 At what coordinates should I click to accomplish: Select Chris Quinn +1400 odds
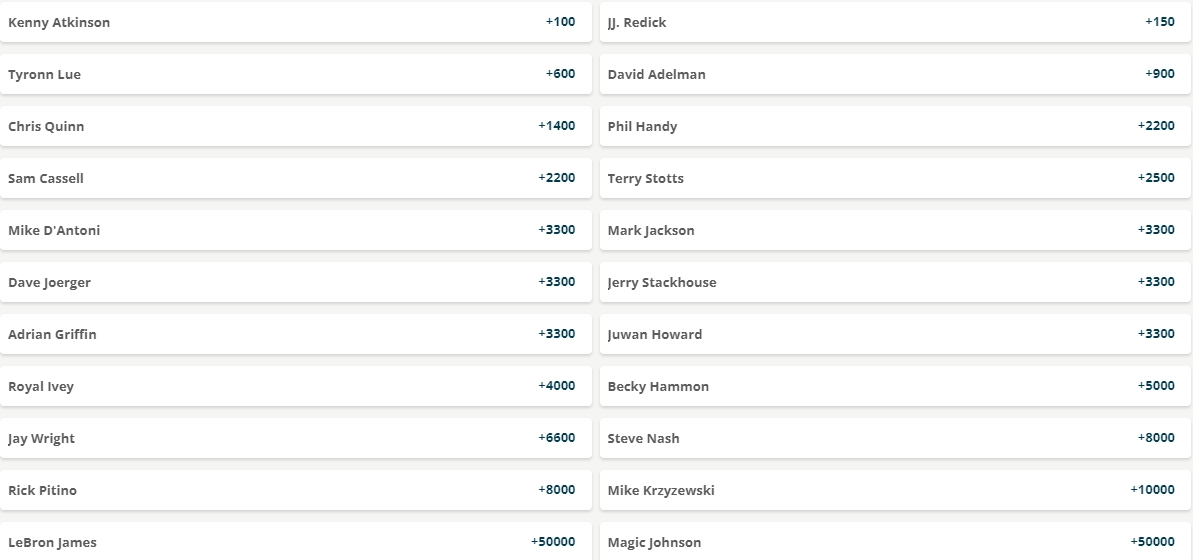(296, 126)
